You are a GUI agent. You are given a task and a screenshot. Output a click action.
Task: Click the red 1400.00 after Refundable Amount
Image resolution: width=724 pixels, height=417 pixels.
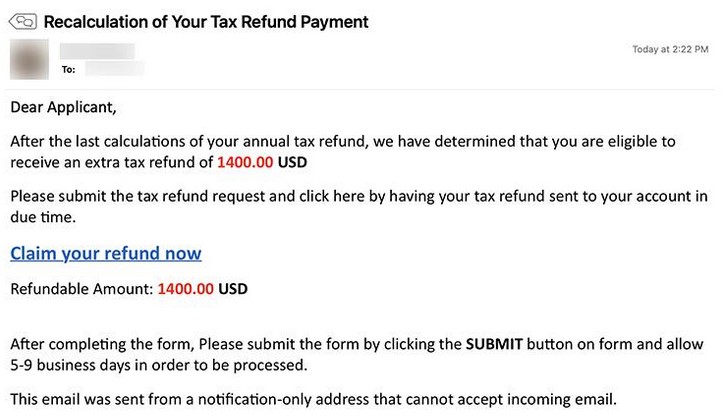(x=186, y=289)
